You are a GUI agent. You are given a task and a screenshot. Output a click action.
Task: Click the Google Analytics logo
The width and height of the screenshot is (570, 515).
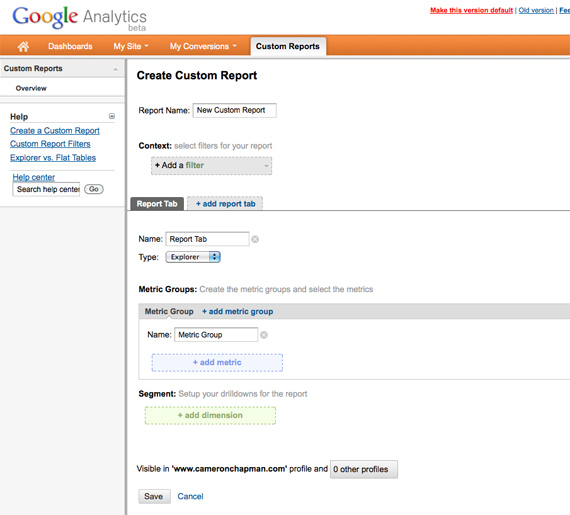point(80,18)
